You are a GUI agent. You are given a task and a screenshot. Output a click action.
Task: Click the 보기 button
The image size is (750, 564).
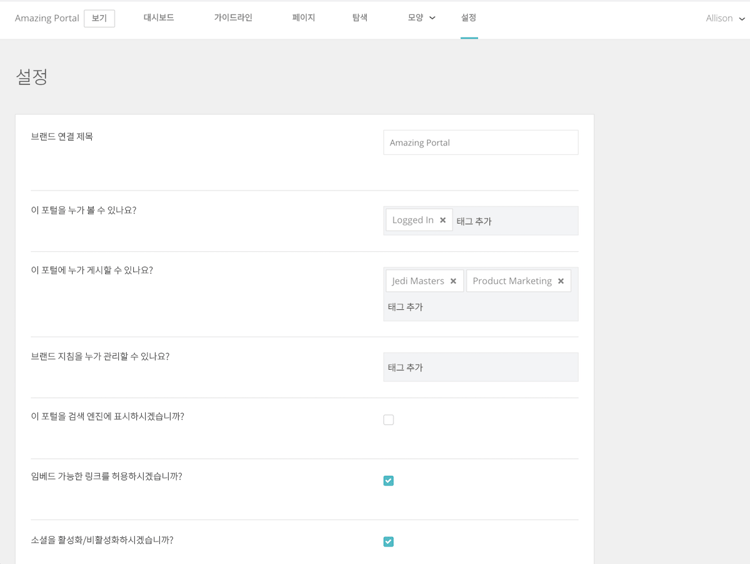pos(99,18)
